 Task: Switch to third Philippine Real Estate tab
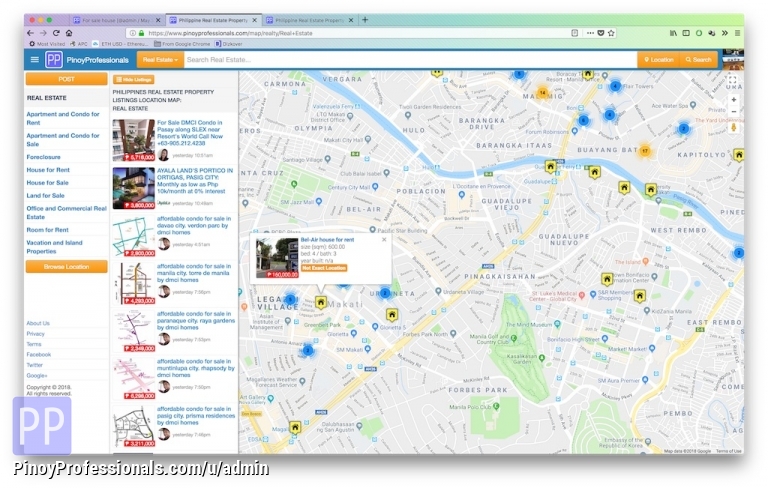309,20
